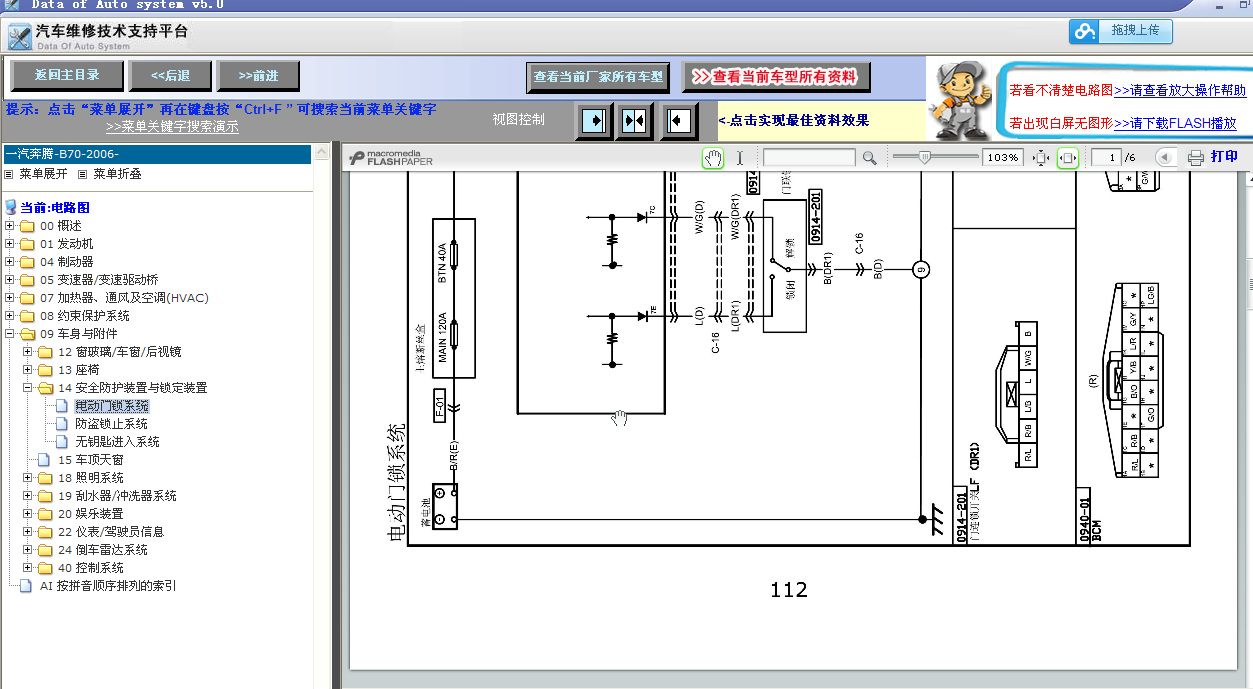Click the 40 控制系统 folder icon
This screenshot has width=1253, height=689.
45,568
